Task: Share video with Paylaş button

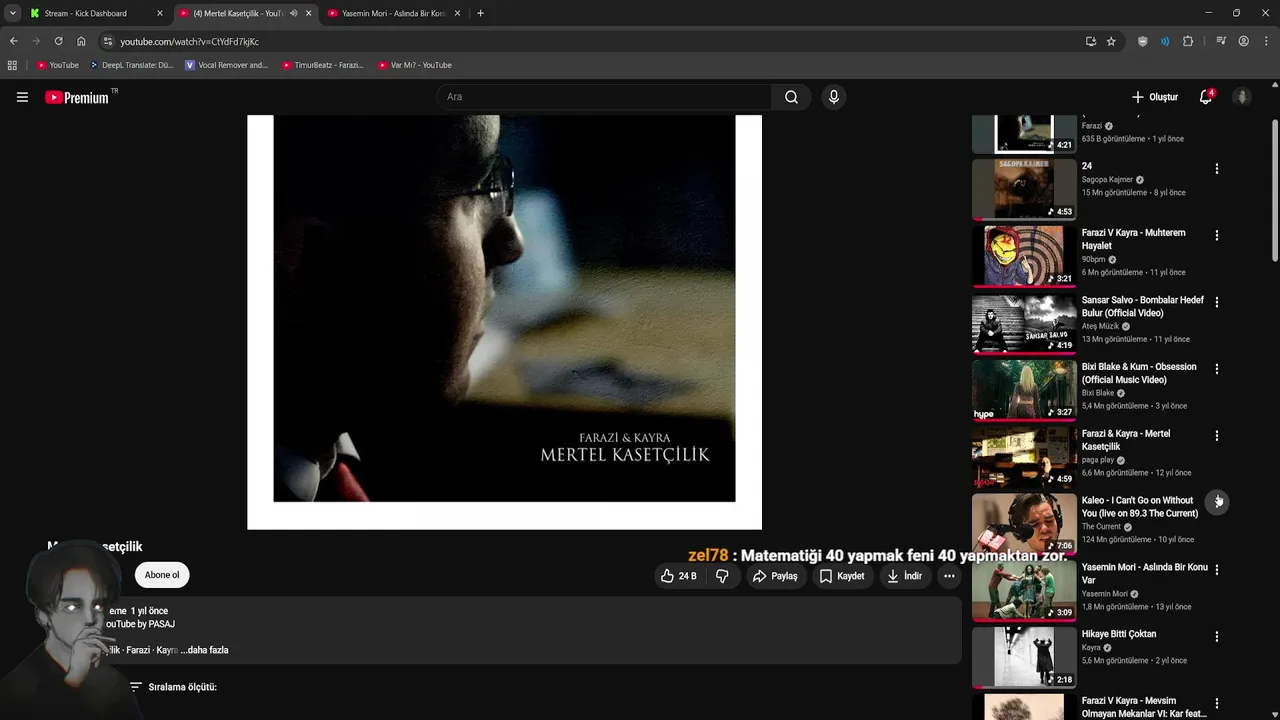Action: (x=775, y=576)
